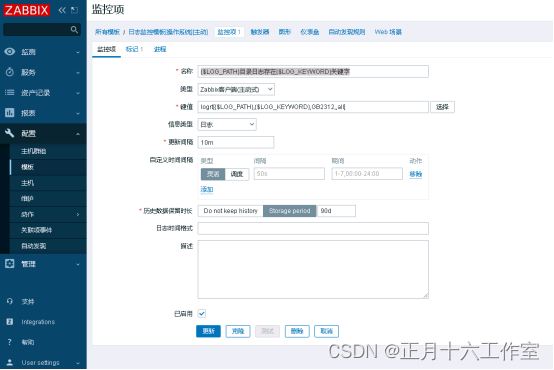Click the 键值 input field
The width and height of the screenshot is (554, 370).
coord(313,107)
